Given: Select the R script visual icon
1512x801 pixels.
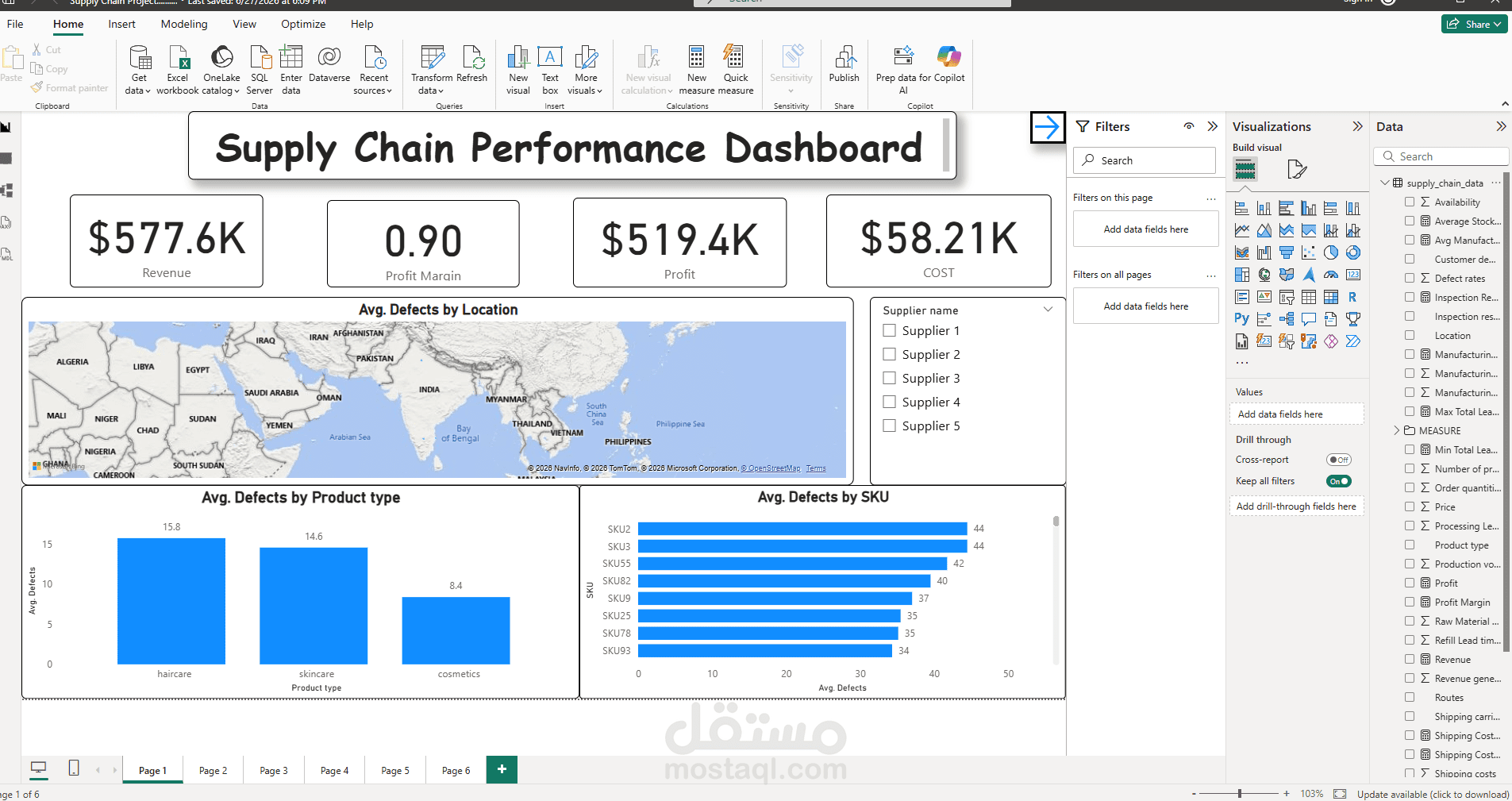Looking at the screenshot, I should (x=1353, y=297).
